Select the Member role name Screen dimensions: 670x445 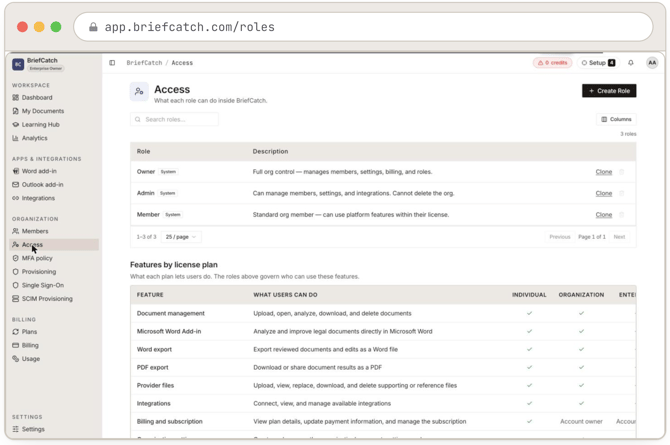(x=148, y=215)
